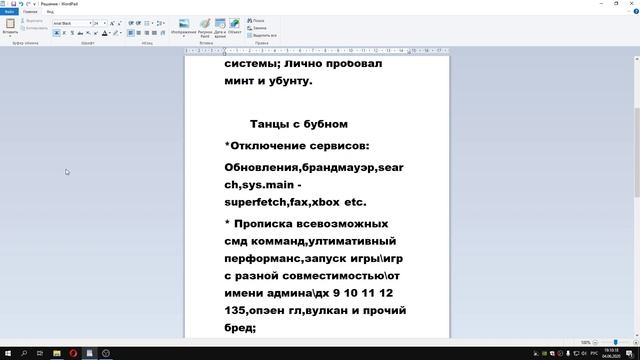Justify the paragraph text
This screenshot has width=640, height=360.
click(154, 33)
